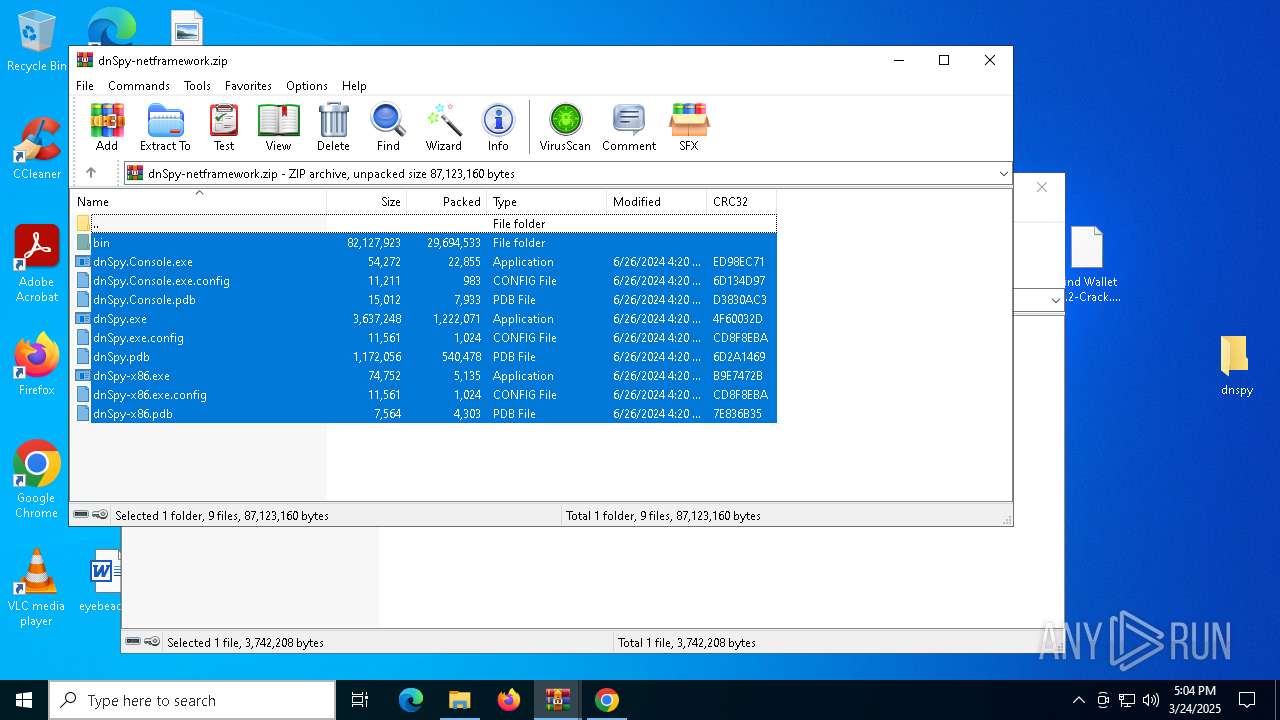Viewport: 1280px width, 720px height.
Task: Select dnSpy-x86.exe.config file
Action: pyautogui.click(x=424, y=395)
